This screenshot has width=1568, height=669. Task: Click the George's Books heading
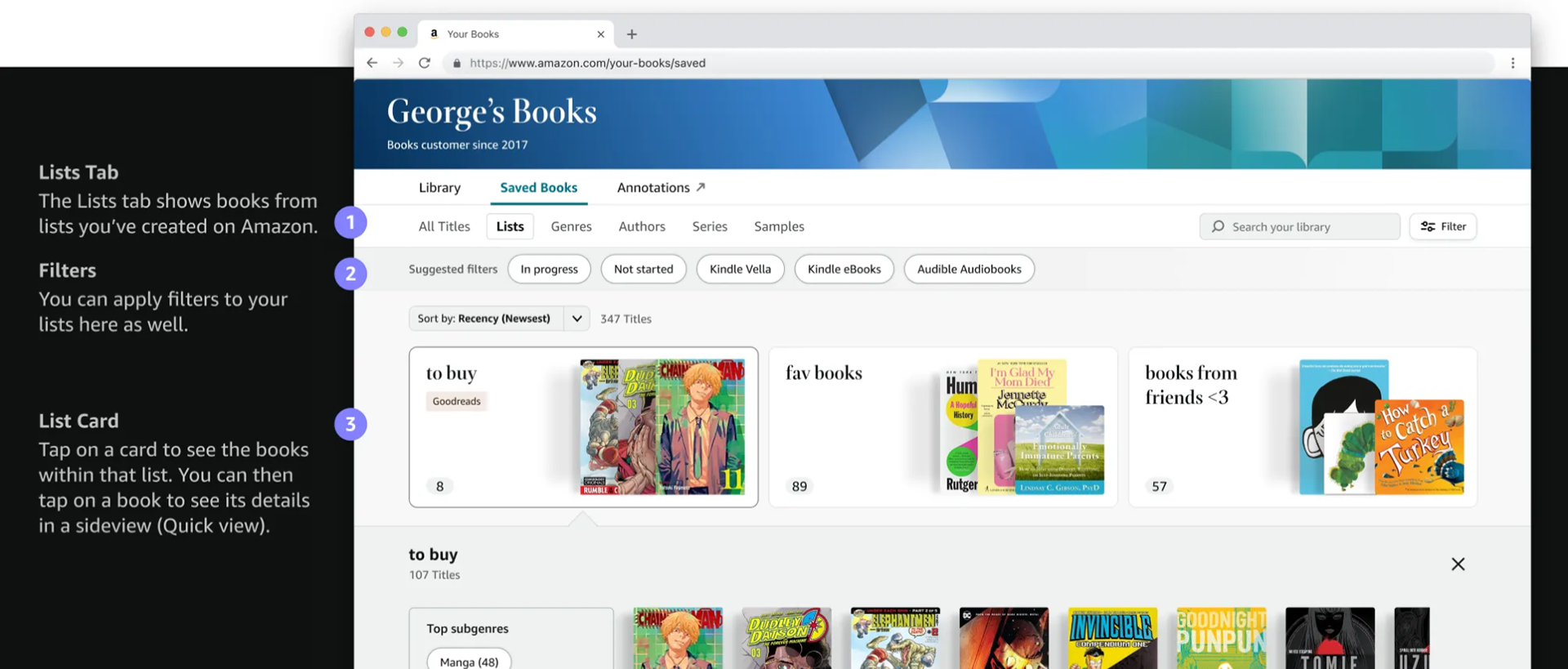492,112
